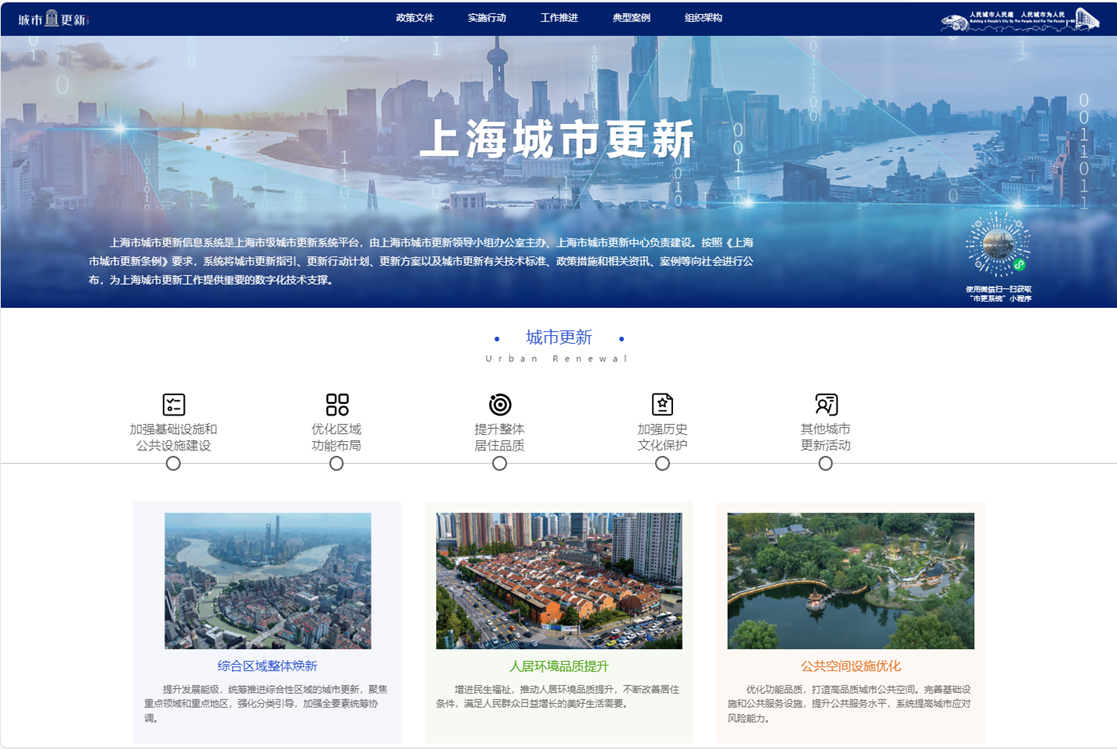Image resolution: width=1117 pixels, height=749 pixels.
Task: Click the target icon for 提升整体居住品质
Action: coord(500,404)
